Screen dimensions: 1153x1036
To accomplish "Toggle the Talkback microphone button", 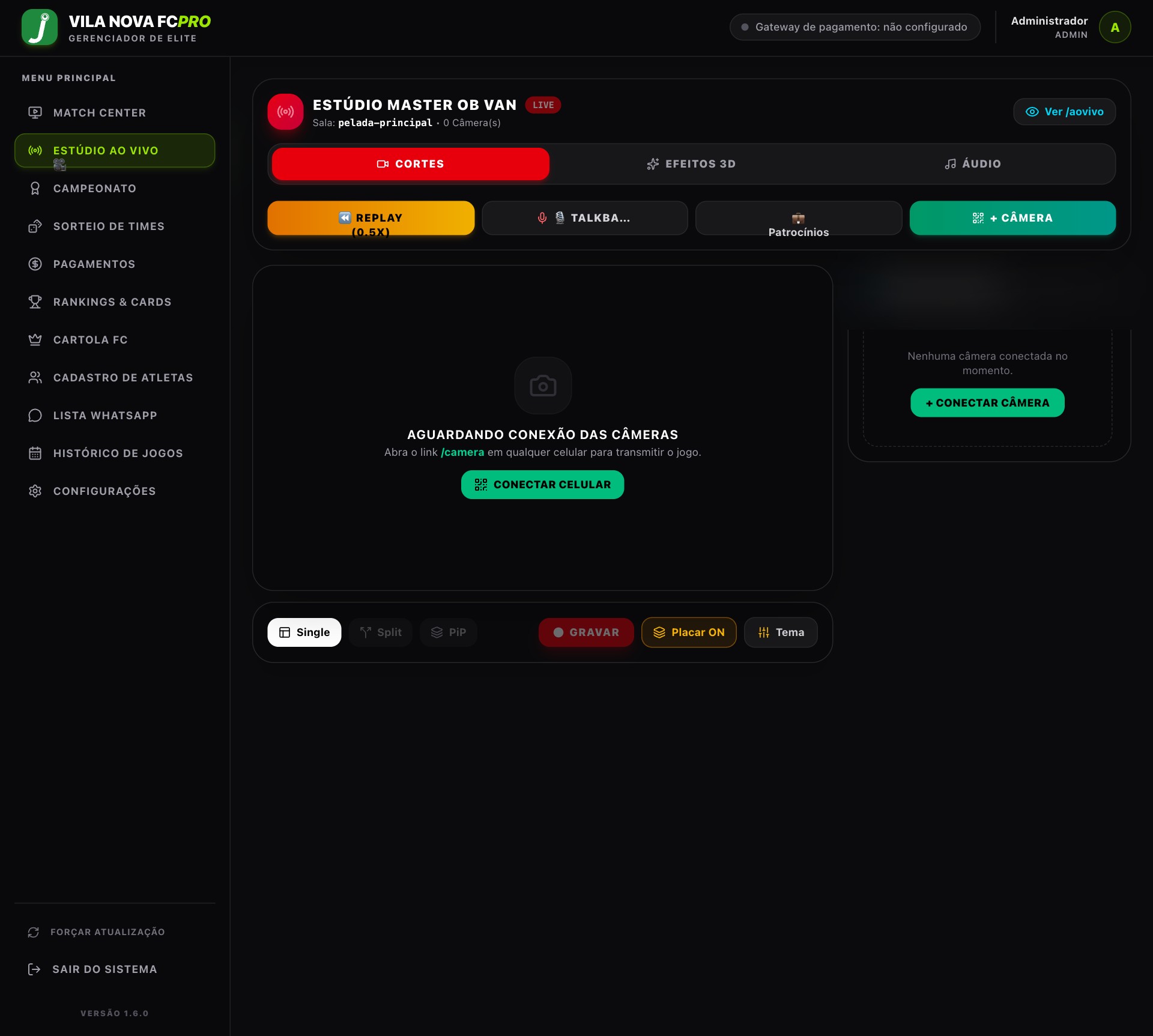I will point(584,218).
